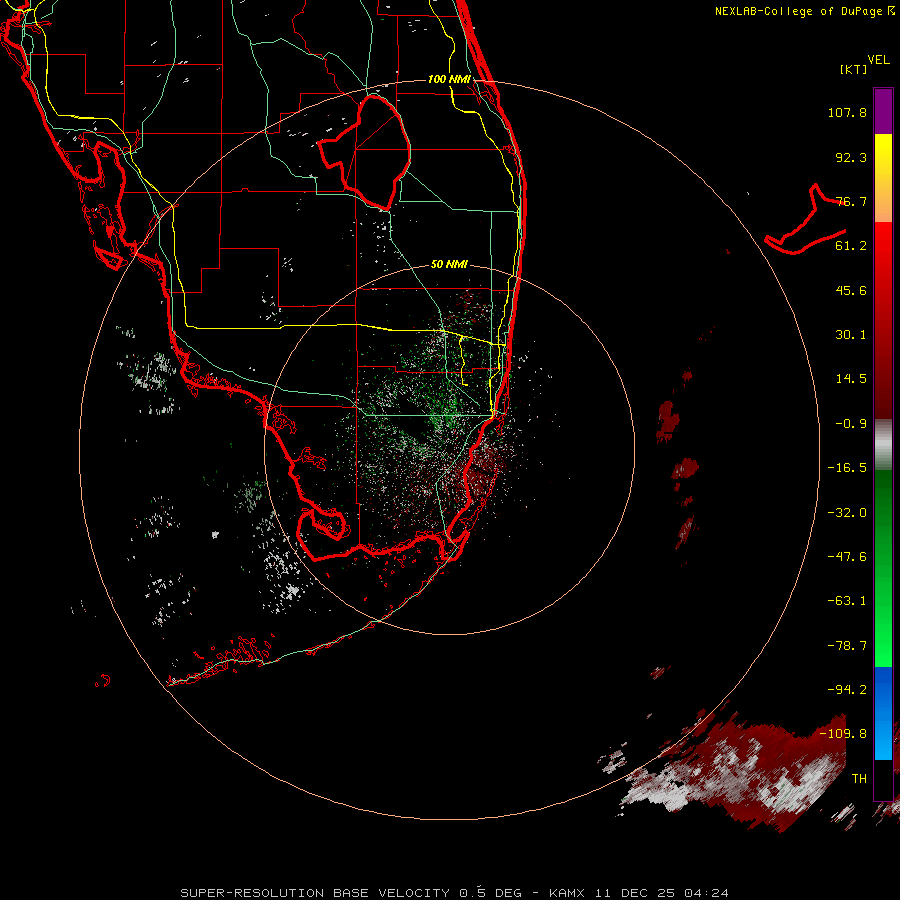Click the 92.3 velocity scale value
Viewport: 900px width, 900px height.
click(851, 157)
